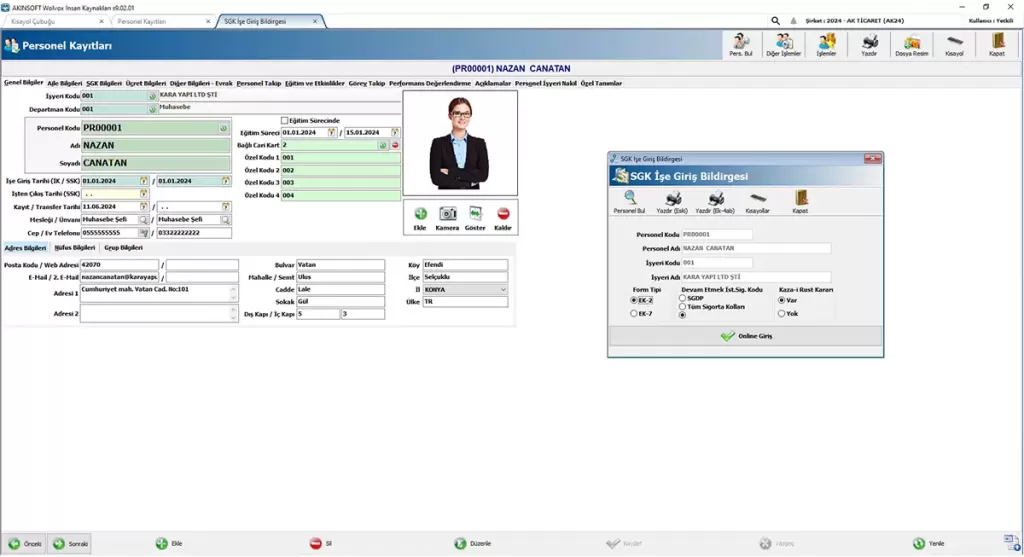Click magnifier in second Mesleği / Ünvanı field
This screenshot has width=1024, height=557.
(225, 220)
